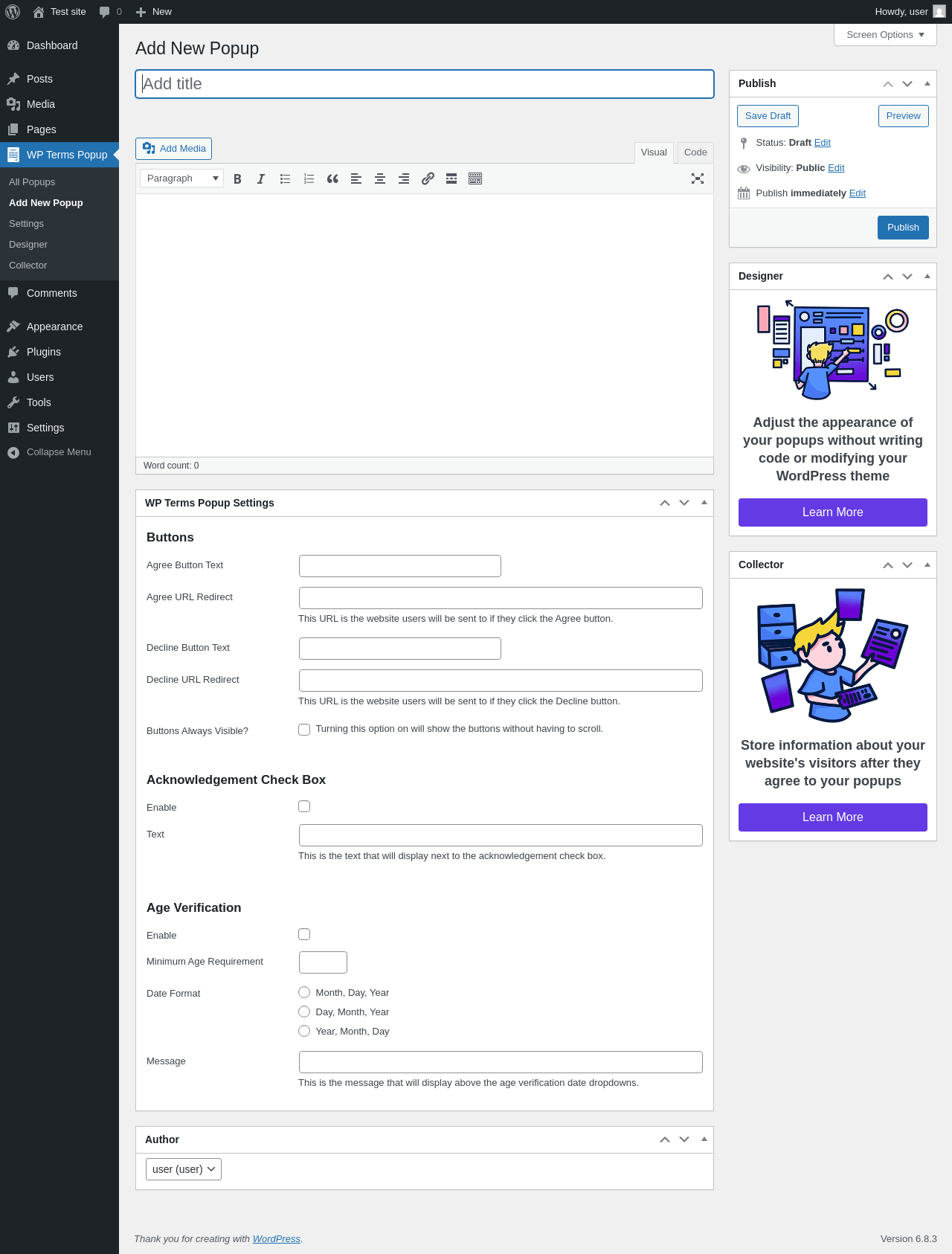Image resolution: width=952 pixels, height=1254 pixels.
Task: Expand Screen Options panel
Action: (x=885, y=35)
